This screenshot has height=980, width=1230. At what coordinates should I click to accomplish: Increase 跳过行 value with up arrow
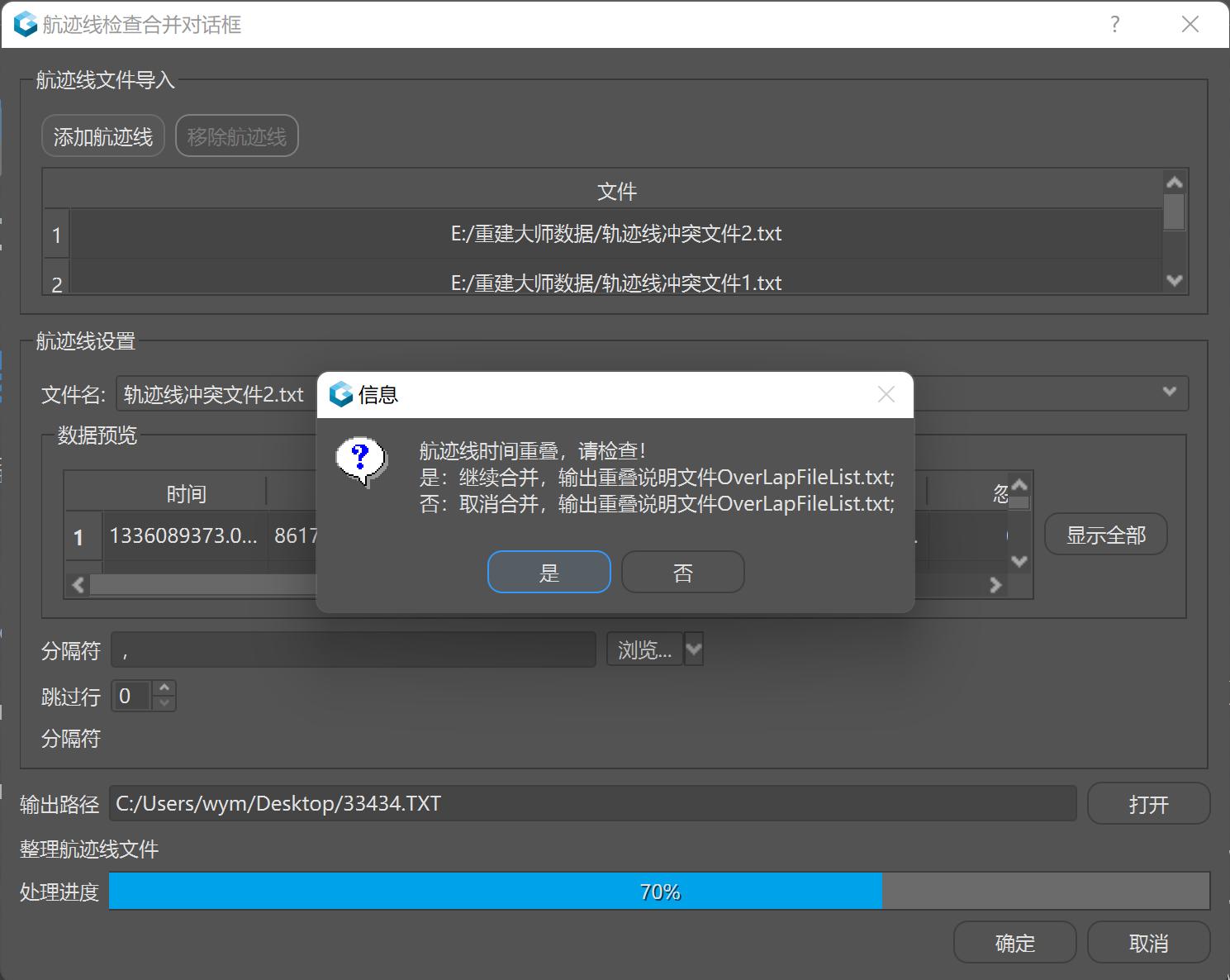(x=164, y=687)
